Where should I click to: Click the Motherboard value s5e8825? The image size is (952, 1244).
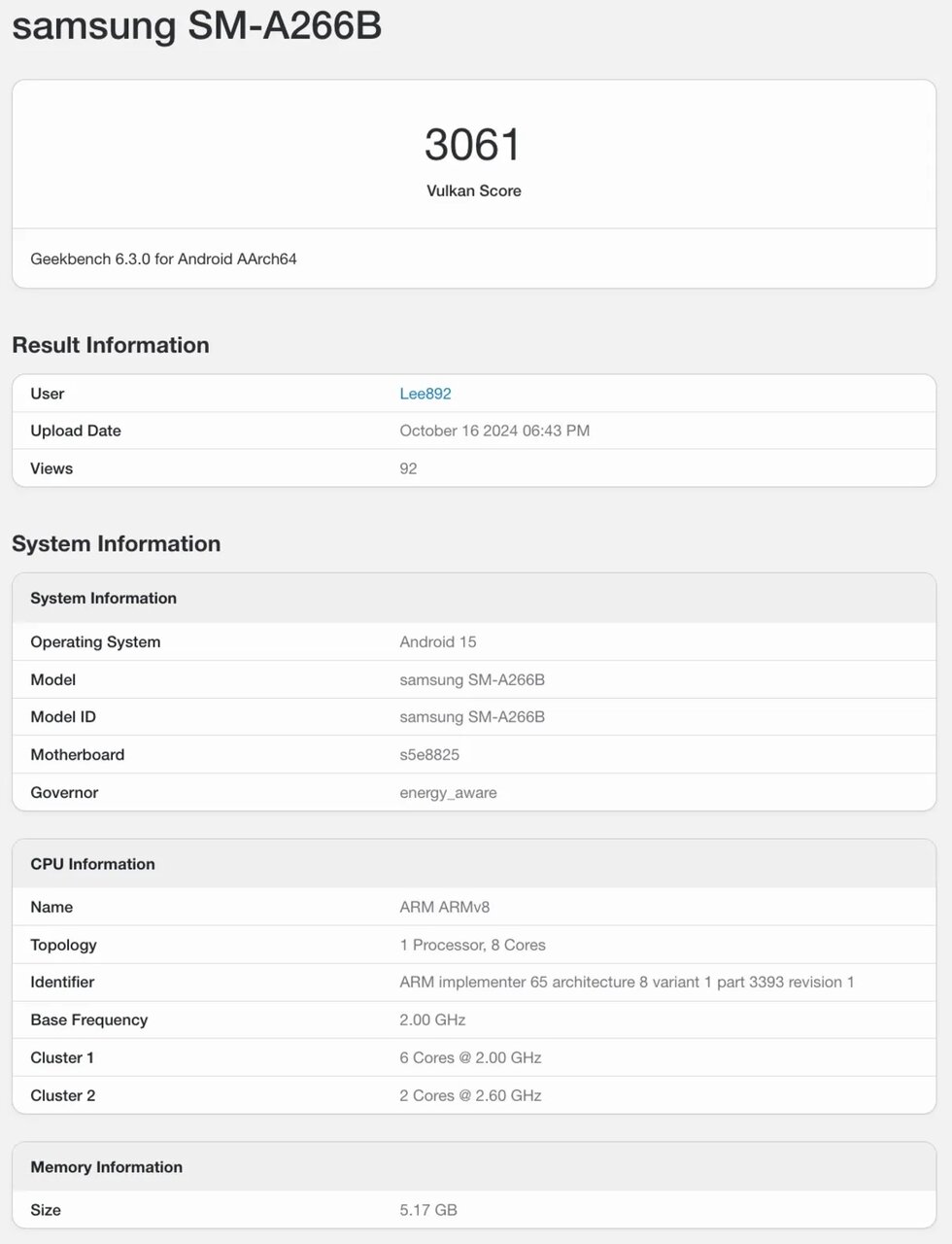point(428,754)
